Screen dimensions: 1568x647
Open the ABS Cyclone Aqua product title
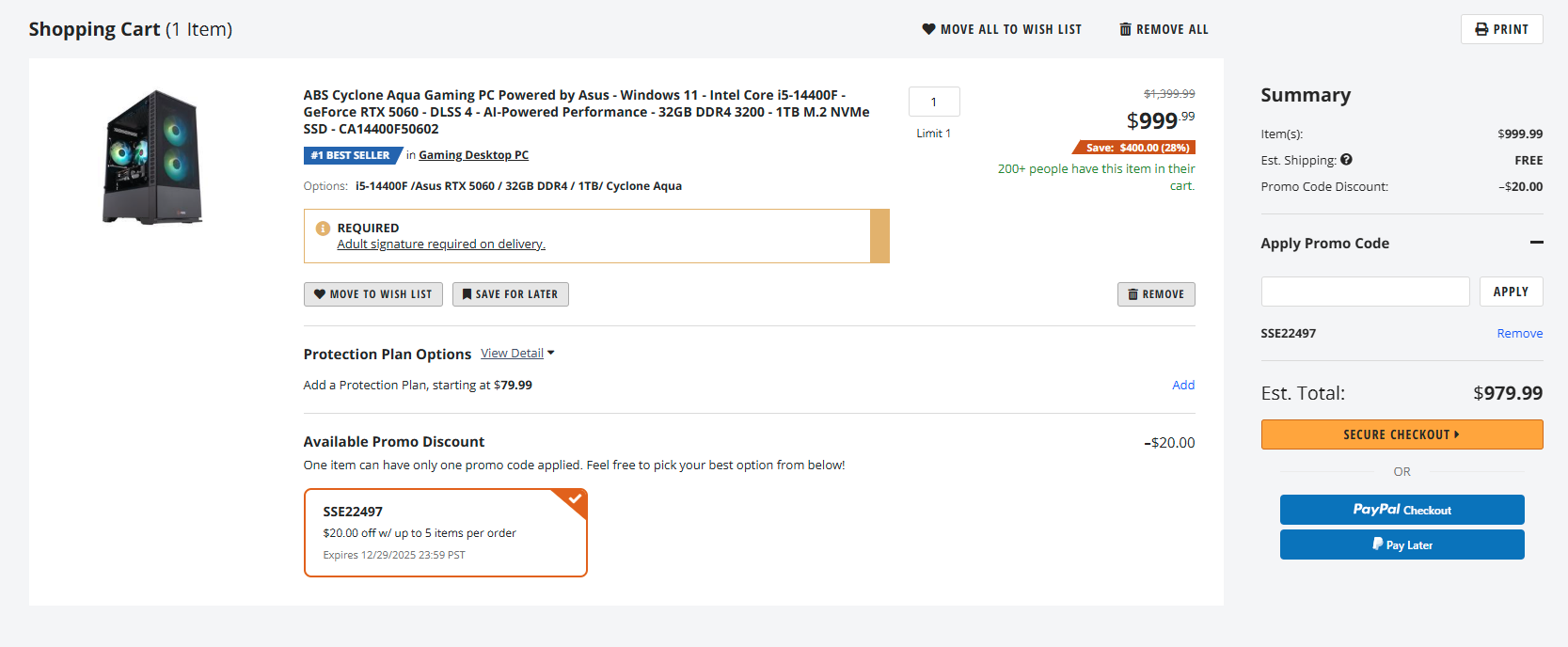point(586,112)
